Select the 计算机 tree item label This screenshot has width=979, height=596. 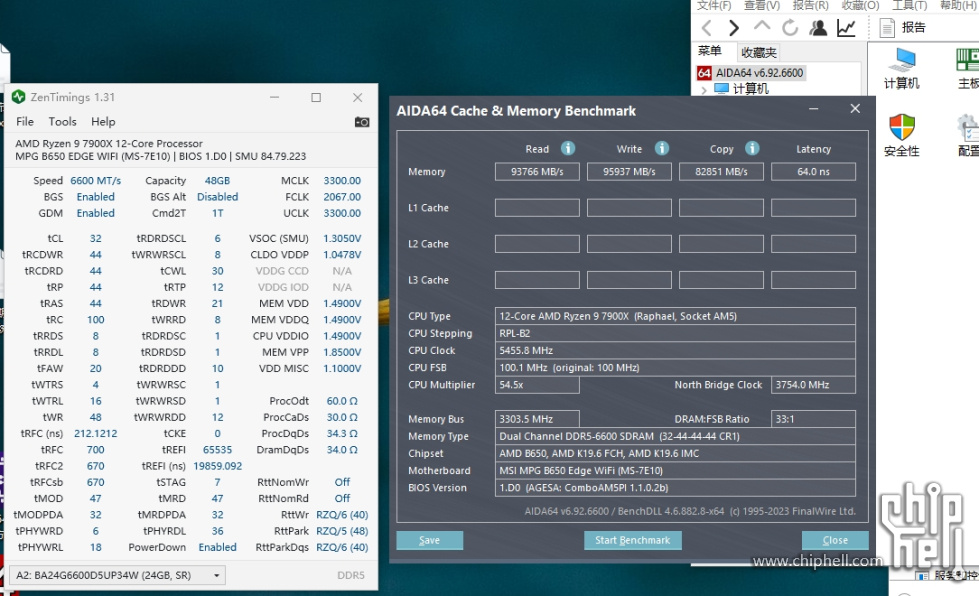750,89
